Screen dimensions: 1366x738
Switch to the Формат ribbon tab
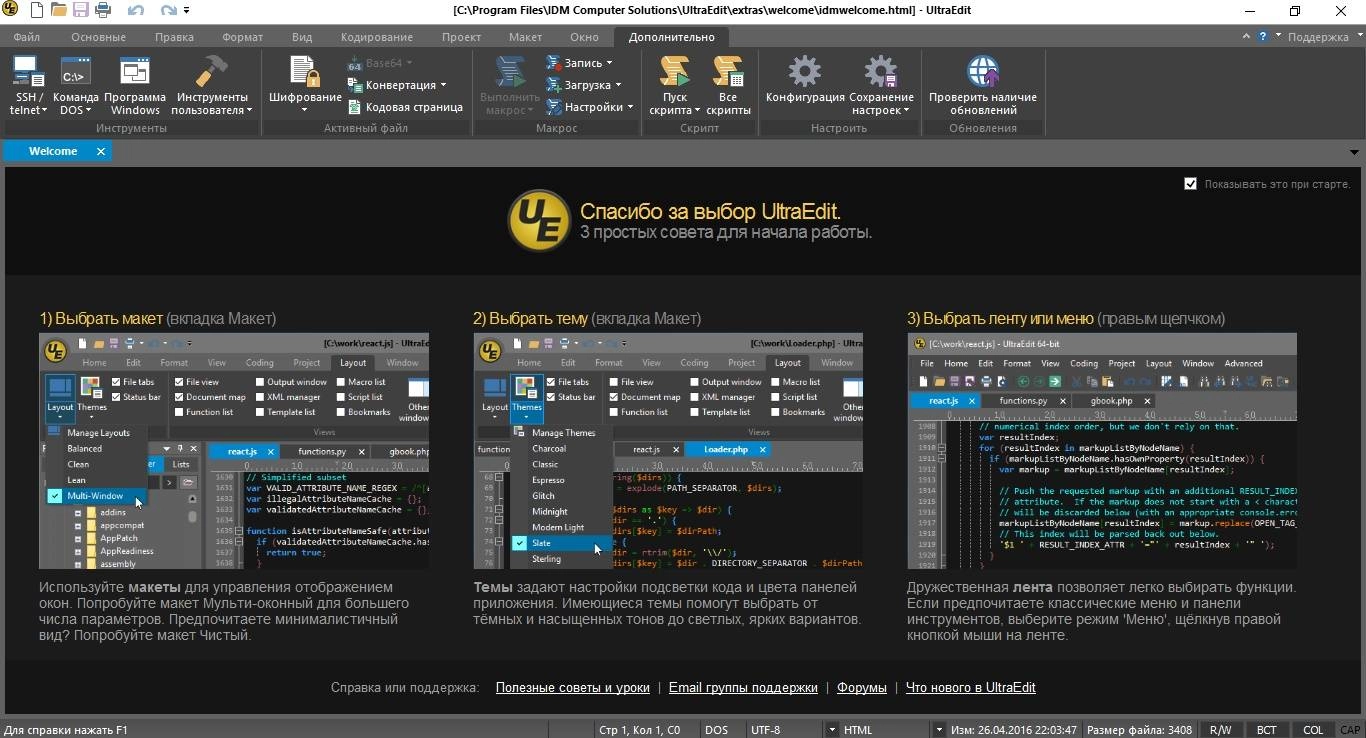[x=242, y=37]
